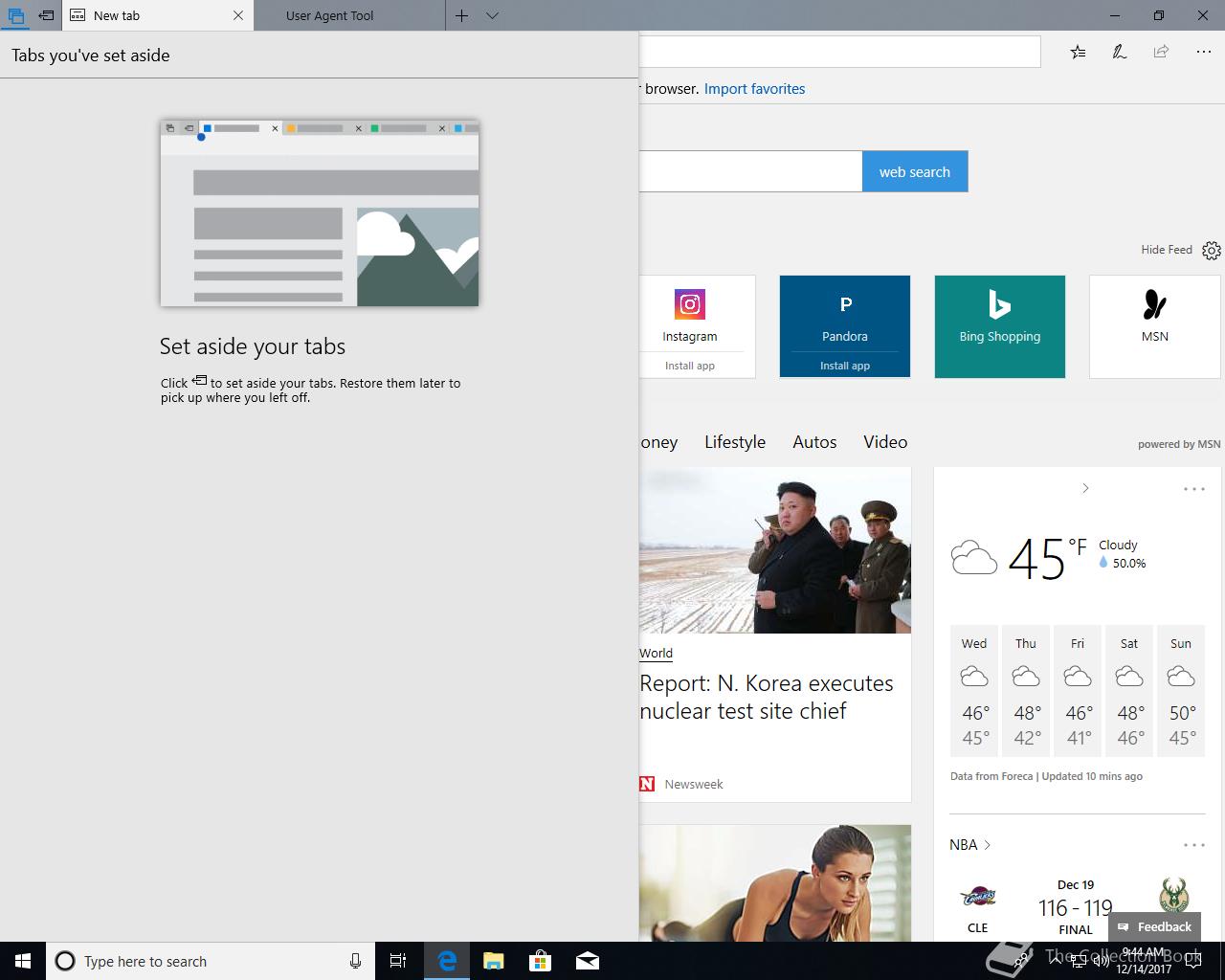Screen dimensions: 1225x980
Task: Click the browser address bar
Action: tap(839, 52)
